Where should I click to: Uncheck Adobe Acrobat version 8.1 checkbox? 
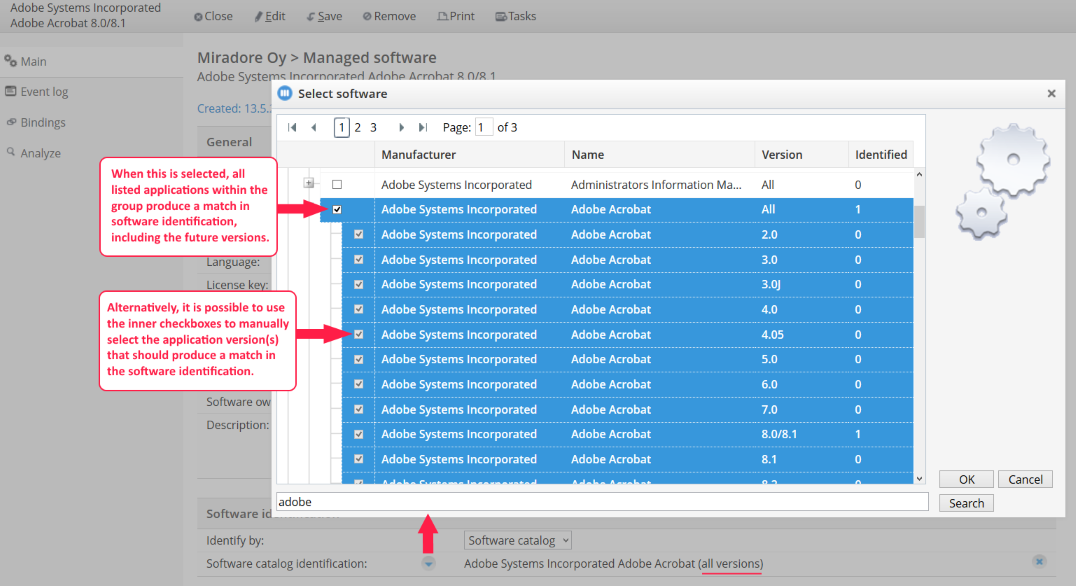(x=359, y=459)
